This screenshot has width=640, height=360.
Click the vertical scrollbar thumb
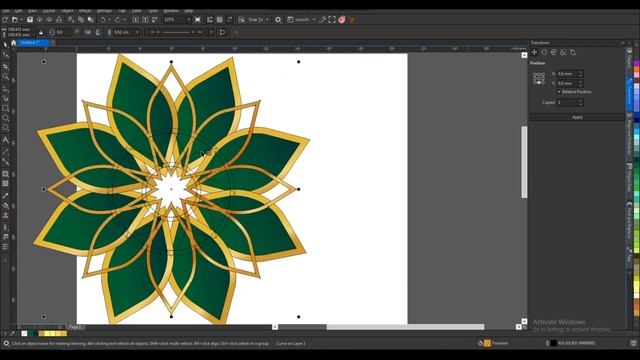pos(524,162)
